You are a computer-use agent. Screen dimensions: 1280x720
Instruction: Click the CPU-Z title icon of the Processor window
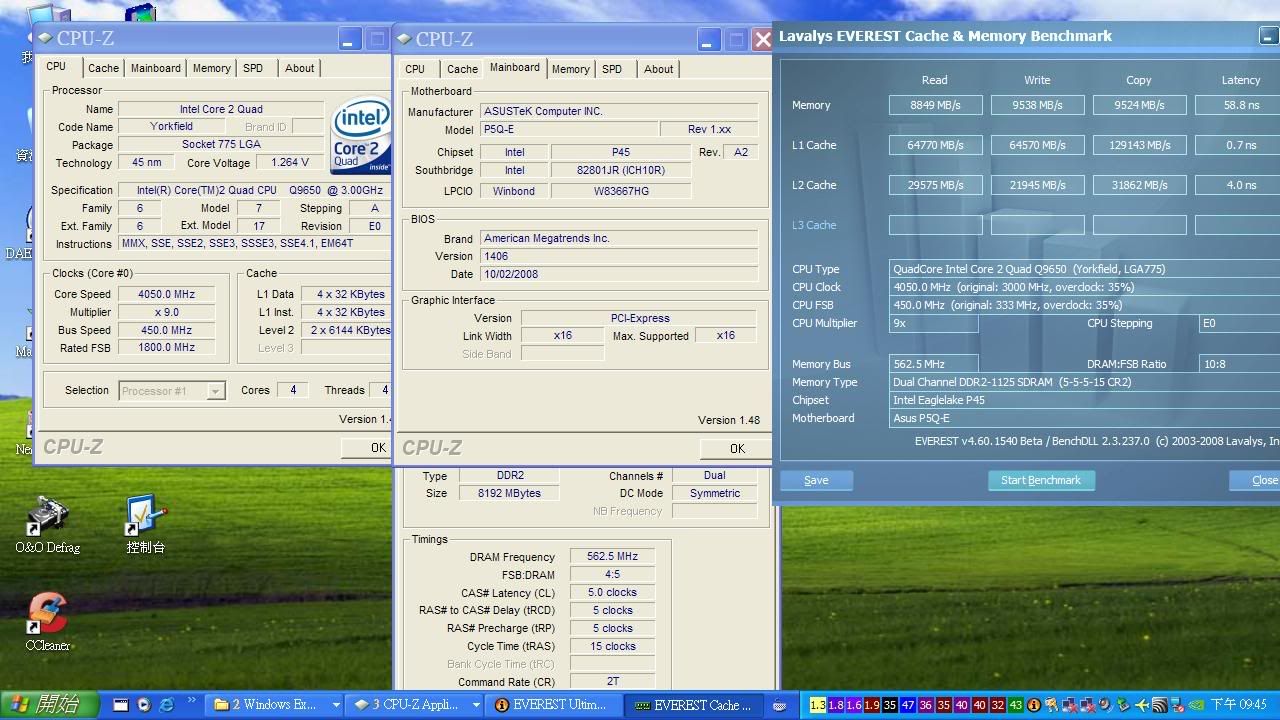pyautogui.click(x=45, y=38)
